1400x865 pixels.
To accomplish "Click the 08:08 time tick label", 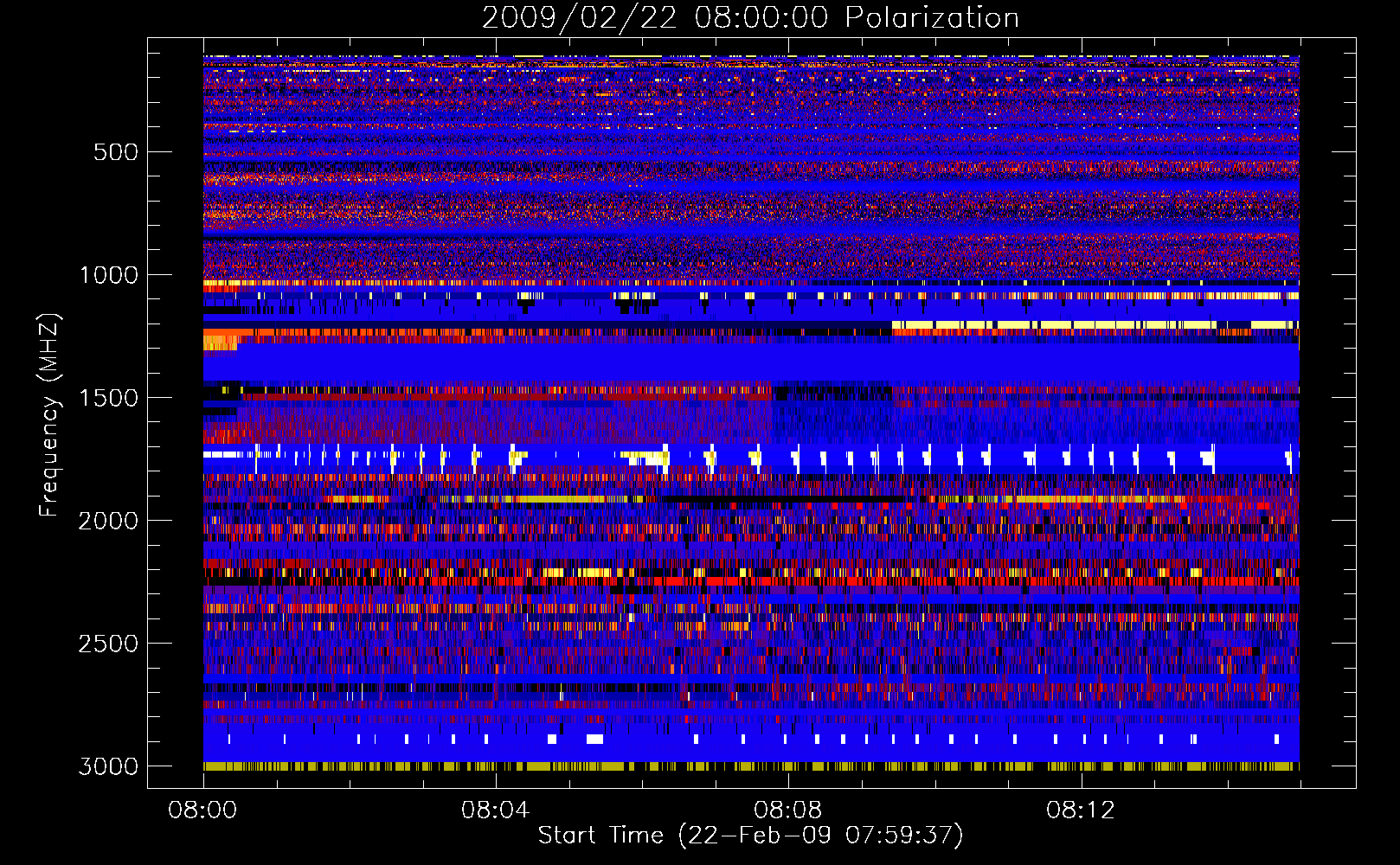I will 788,811.
